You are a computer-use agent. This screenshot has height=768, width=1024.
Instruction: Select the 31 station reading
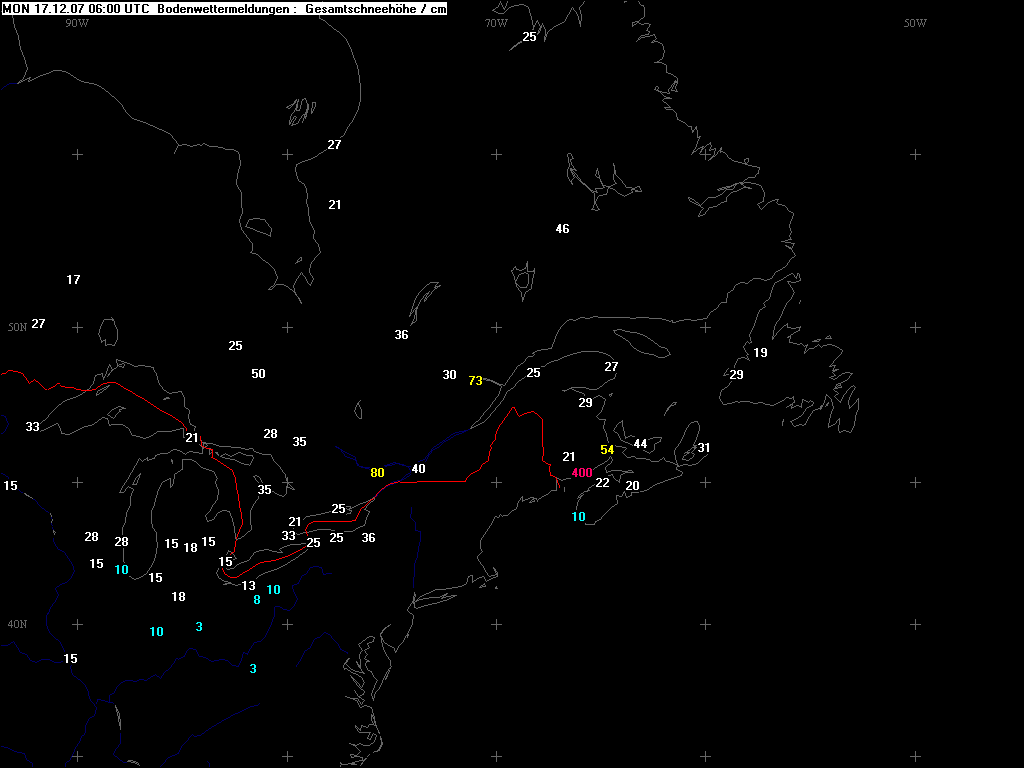[x=703, y=448]
